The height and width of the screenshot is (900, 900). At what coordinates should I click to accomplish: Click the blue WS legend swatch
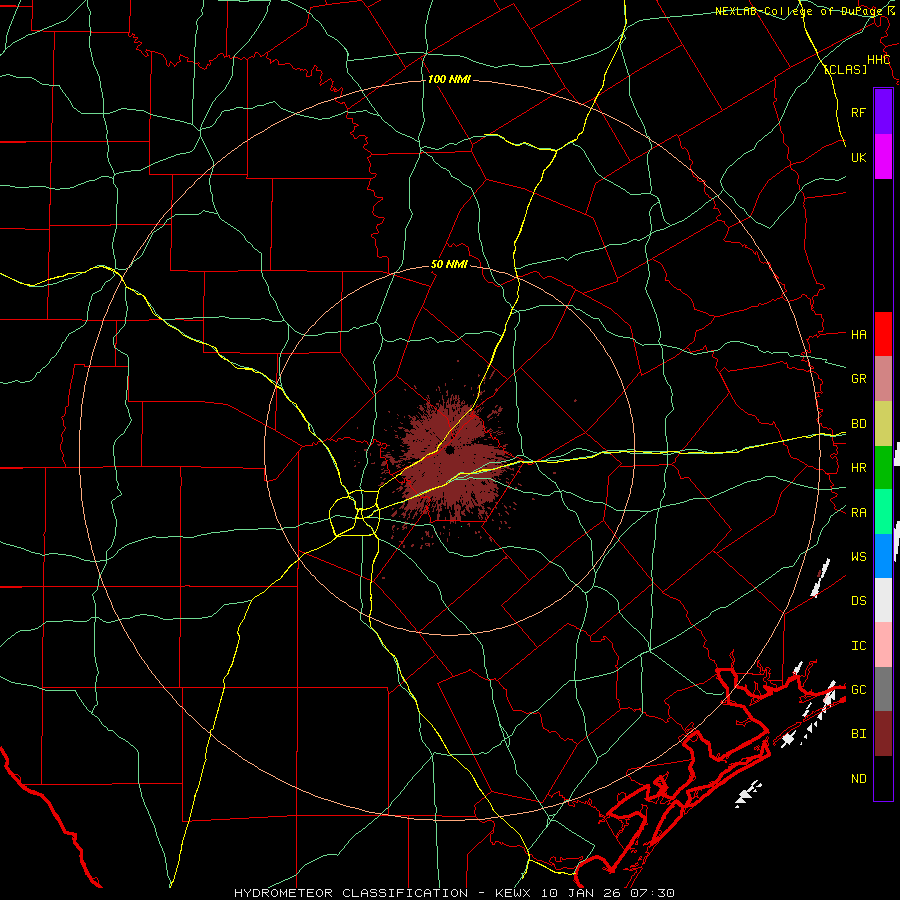click(883, 556)
